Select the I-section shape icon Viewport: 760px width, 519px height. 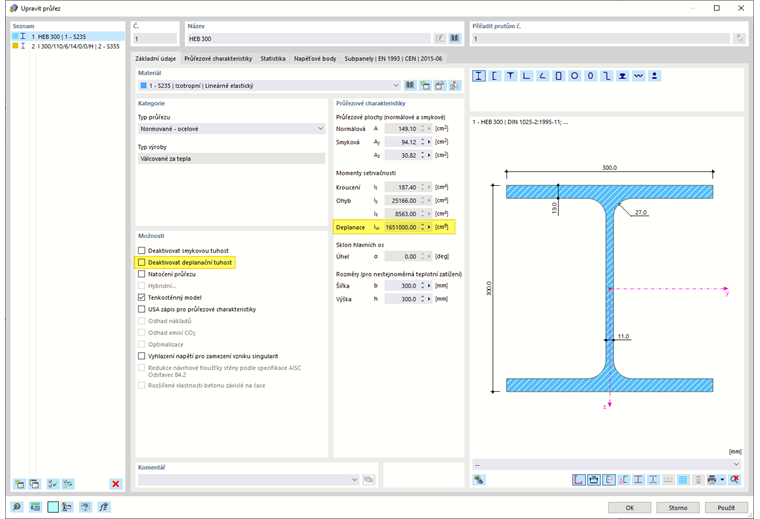pos(479,76)
